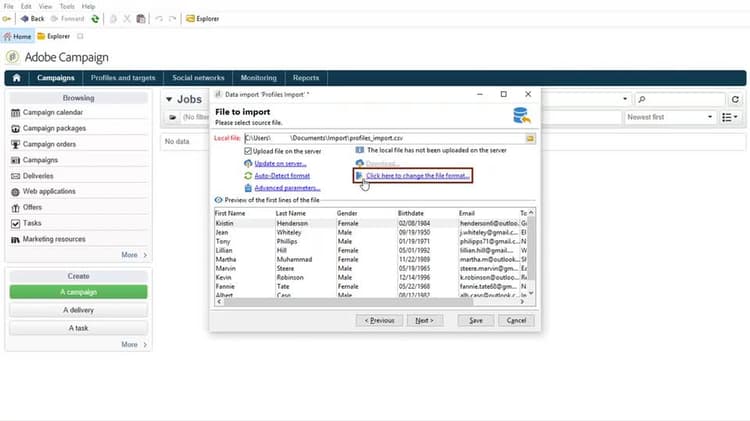Click the Cancel button
The image size is (750, 421).
coord(516,321)
